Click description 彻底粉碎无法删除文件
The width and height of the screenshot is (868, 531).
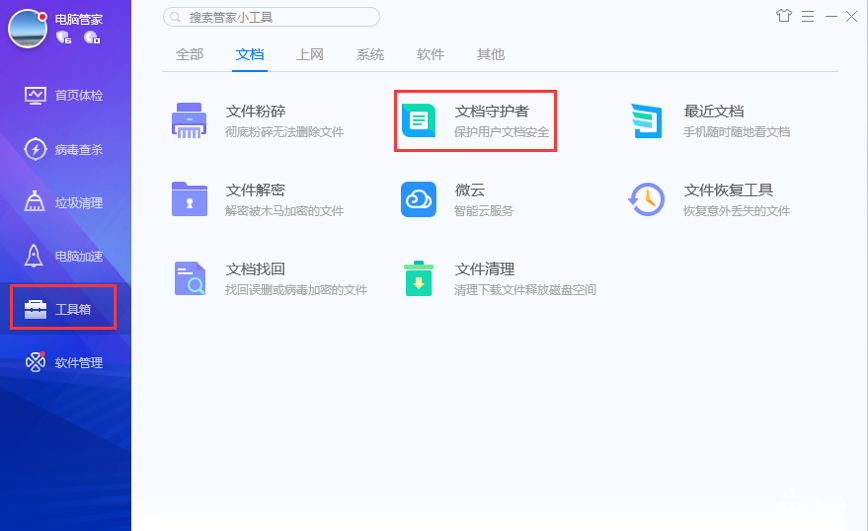tap(285, 132)
